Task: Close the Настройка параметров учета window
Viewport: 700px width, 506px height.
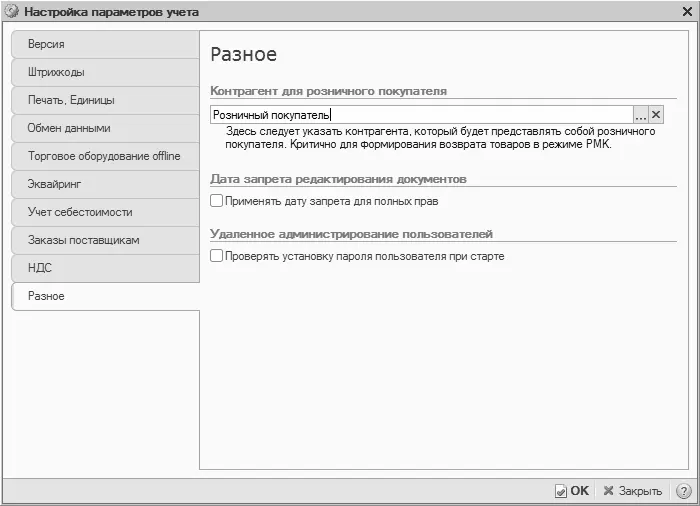Action: [x=688, y=11]
